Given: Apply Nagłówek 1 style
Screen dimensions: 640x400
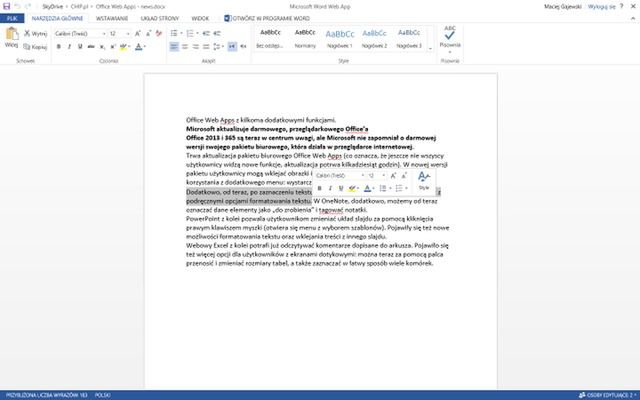Looking at the screenshot, I should 340,38.
